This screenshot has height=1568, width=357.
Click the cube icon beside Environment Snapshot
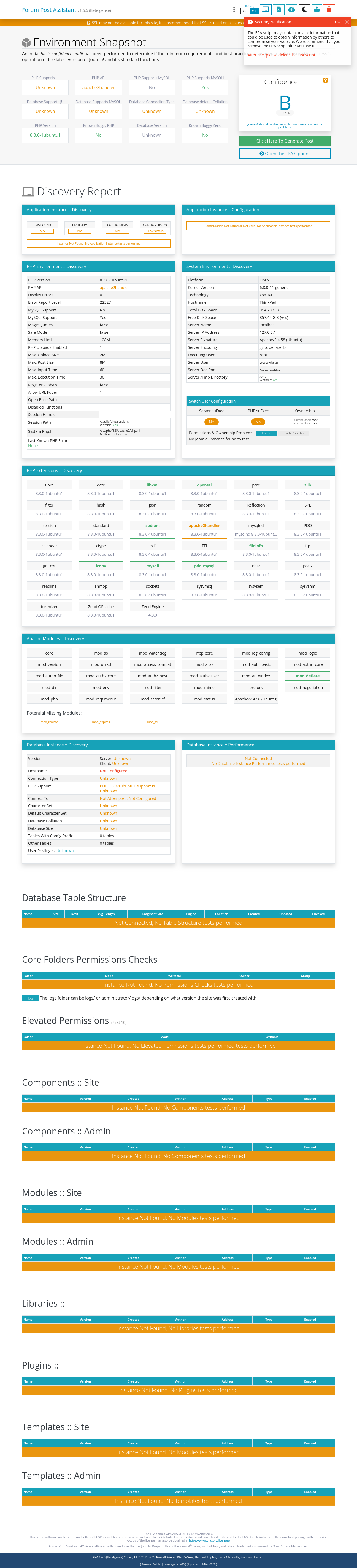coord(26,43)
